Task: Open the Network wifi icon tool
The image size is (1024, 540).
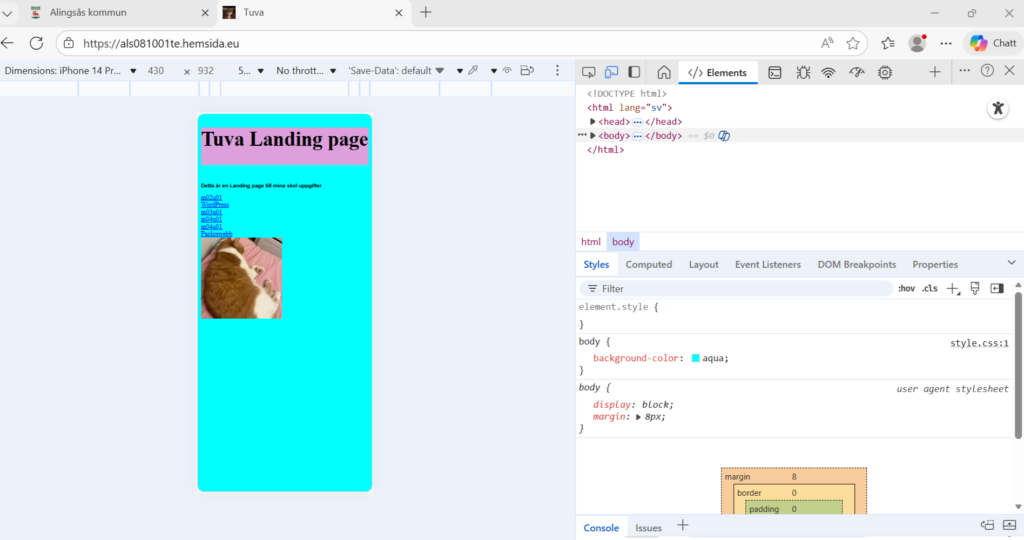Action: pyautogui.click(x=829, y=72)
